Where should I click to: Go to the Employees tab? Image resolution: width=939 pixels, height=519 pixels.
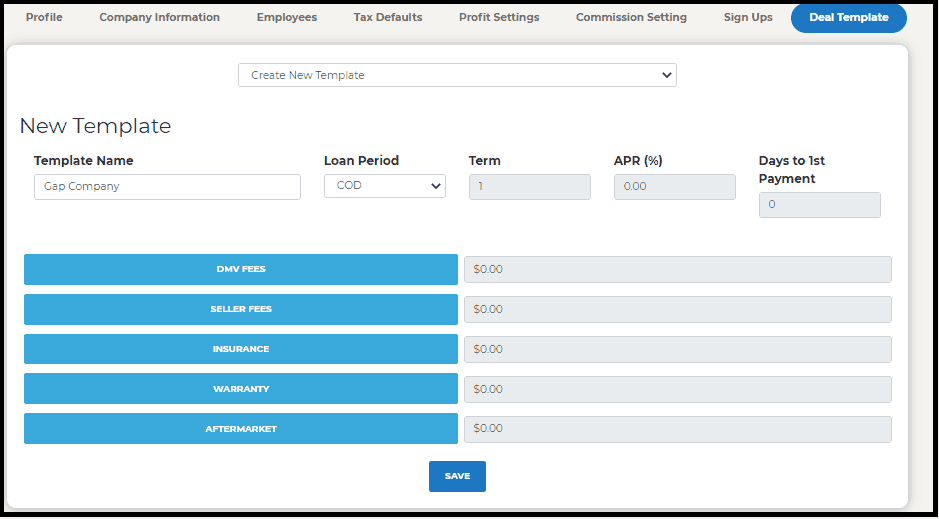(287, 17)
